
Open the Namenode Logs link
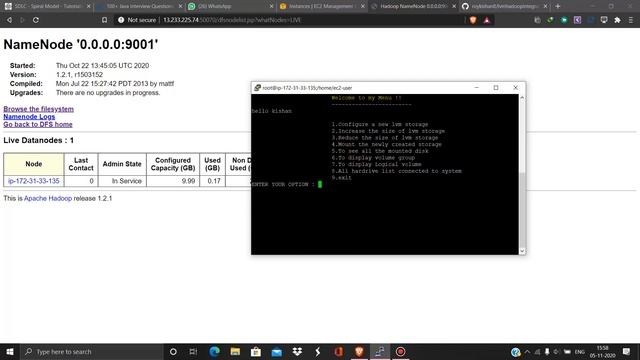pyautogui.click(x=29, y=117)
